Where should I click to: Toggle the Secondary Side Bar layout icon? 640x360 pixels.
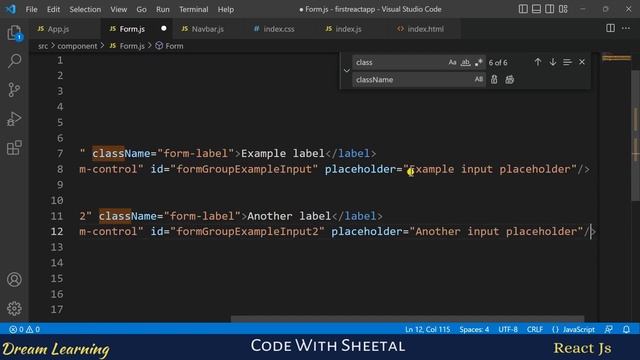(x=550, y=9)
